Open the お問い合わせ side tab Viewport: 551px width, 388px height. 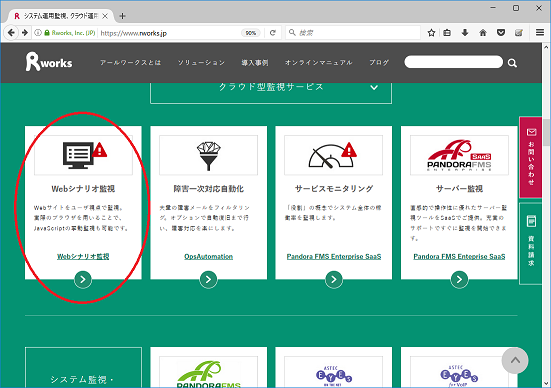pos(531,157)
